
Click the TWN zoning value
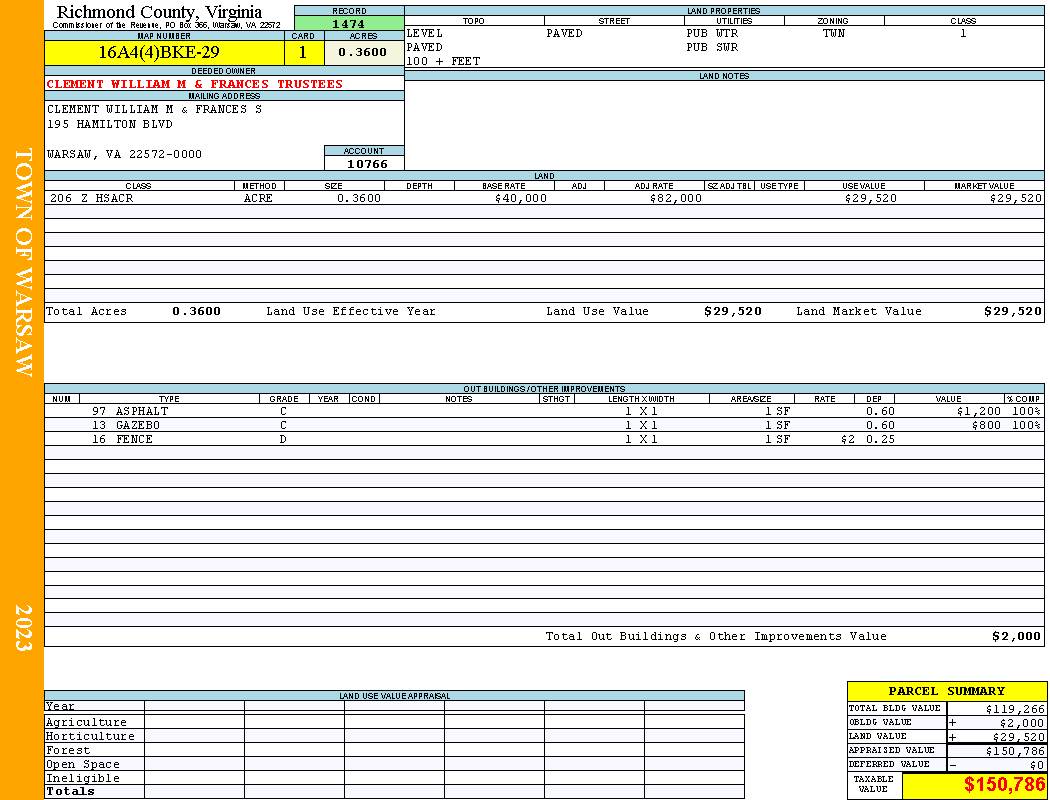(834, 33)
